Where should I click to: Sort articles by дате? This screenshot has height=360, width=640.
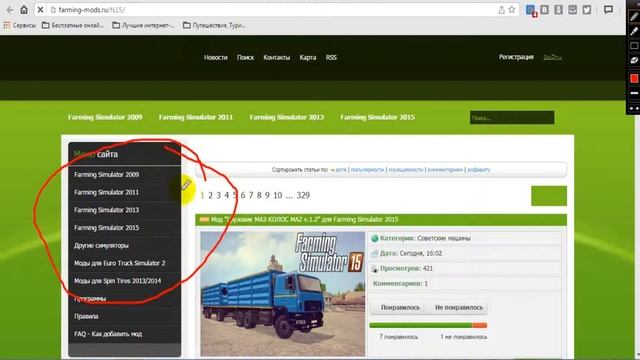[341, 169]
